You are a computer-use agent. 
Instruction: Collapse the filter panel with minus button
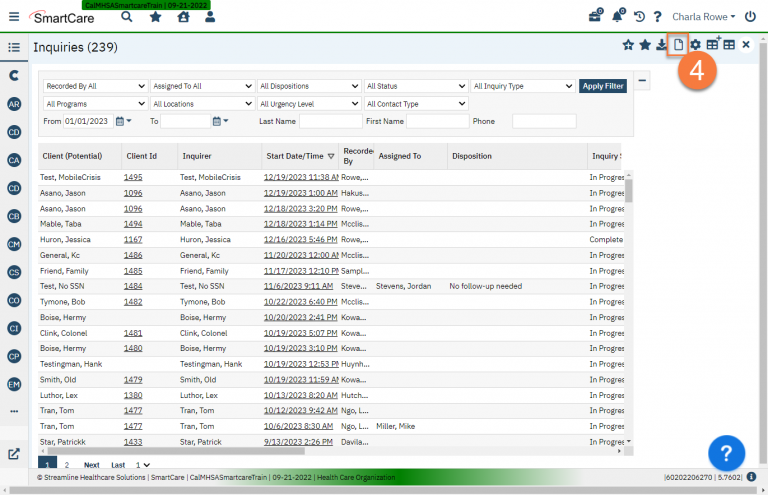coord(642,81)
